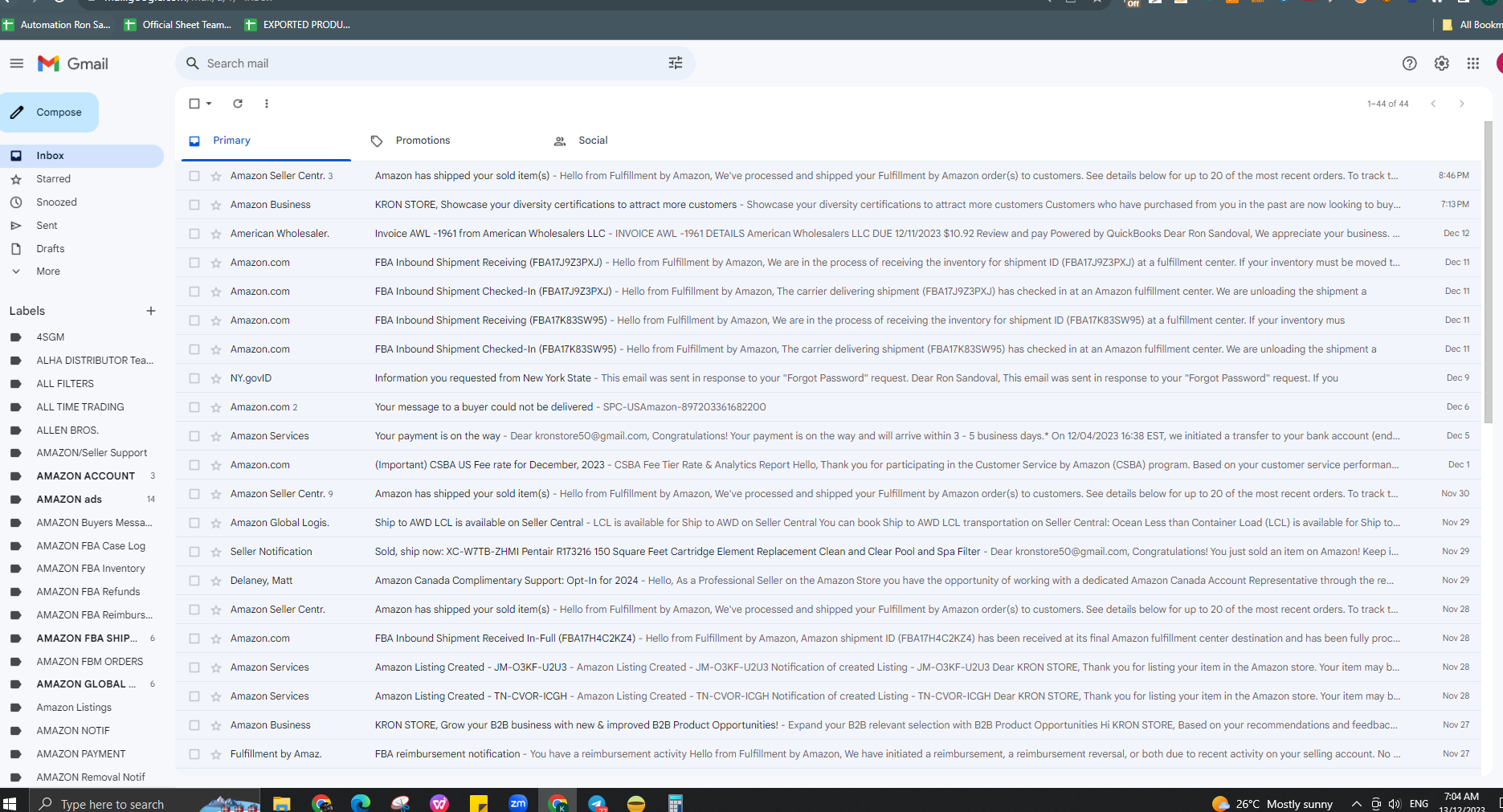The image size is (1503, 812).
Task: Star the Fulfillment by Amaz. reimbursement email
Action: 216,754
